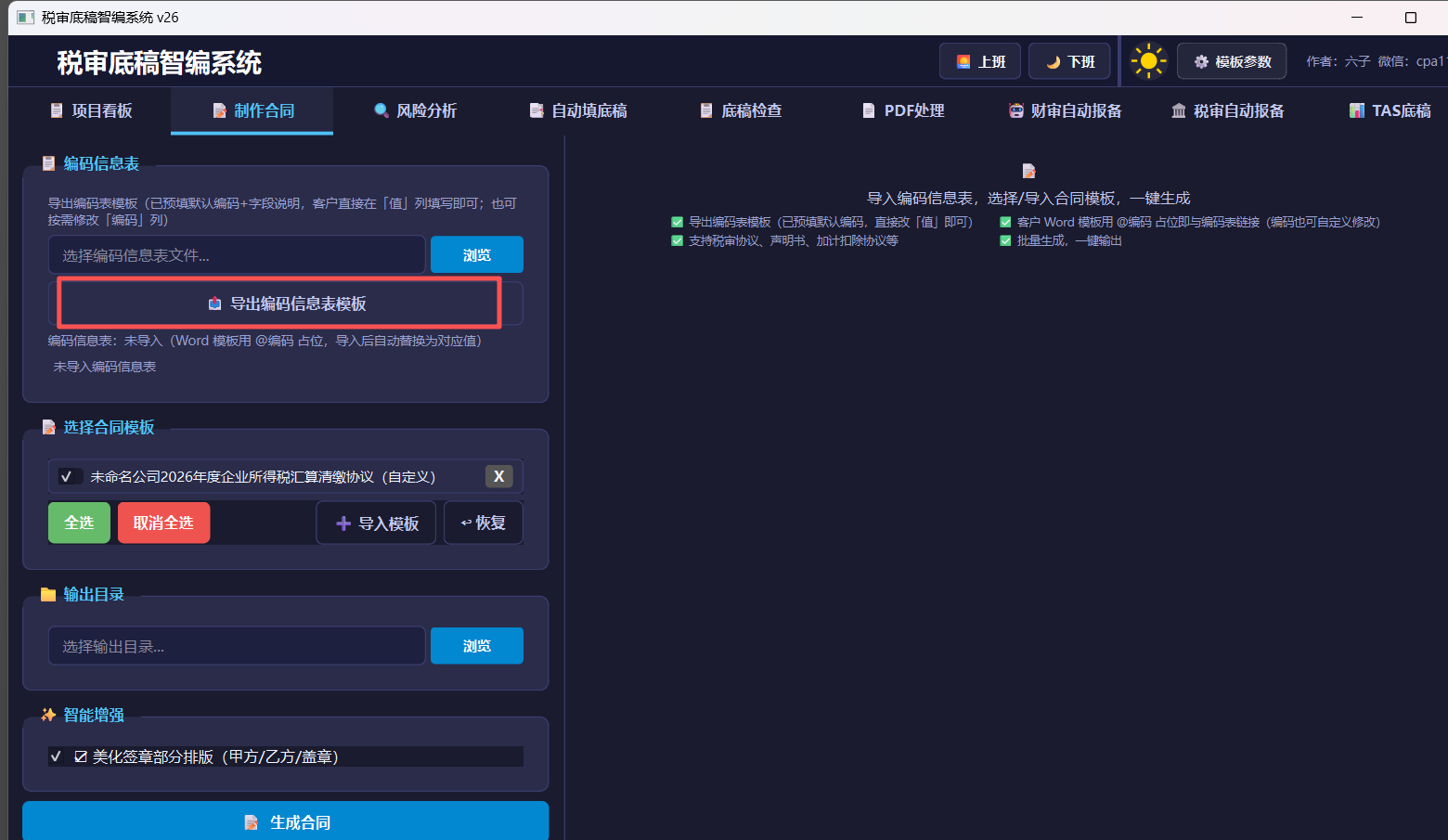Click the 作者：六子 author text
1448x840 pixels.
click(1338, 61)
